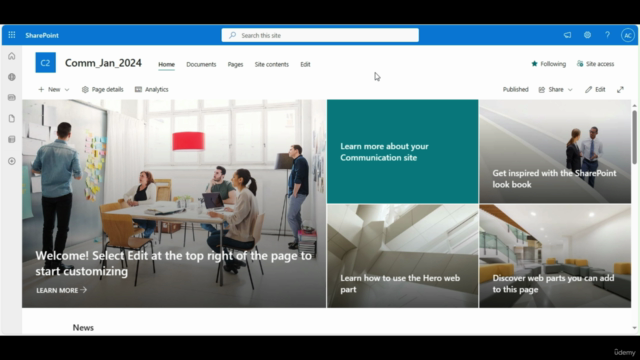Open the News icon in left rail
Viewport: 640px width, 360px height.
pos(12,98)
